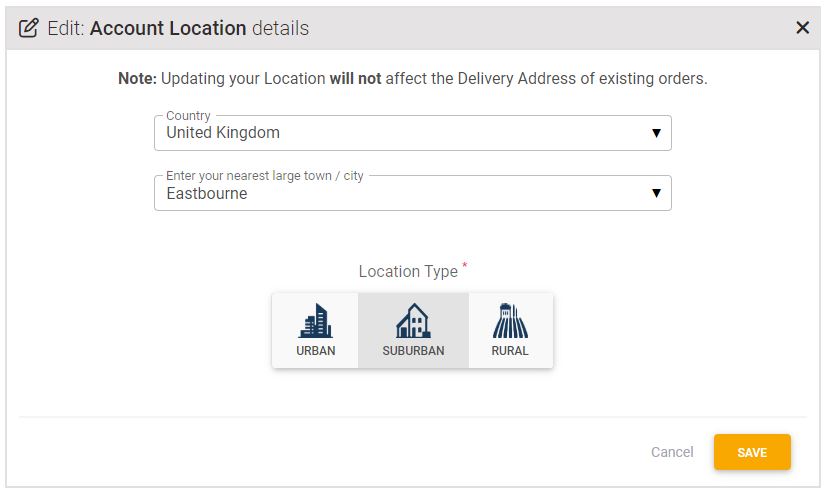Image resolution: width=827 pixels, height=494 pixels.
Task: Choose the RURAL text label option
Action: click(510, 351)
